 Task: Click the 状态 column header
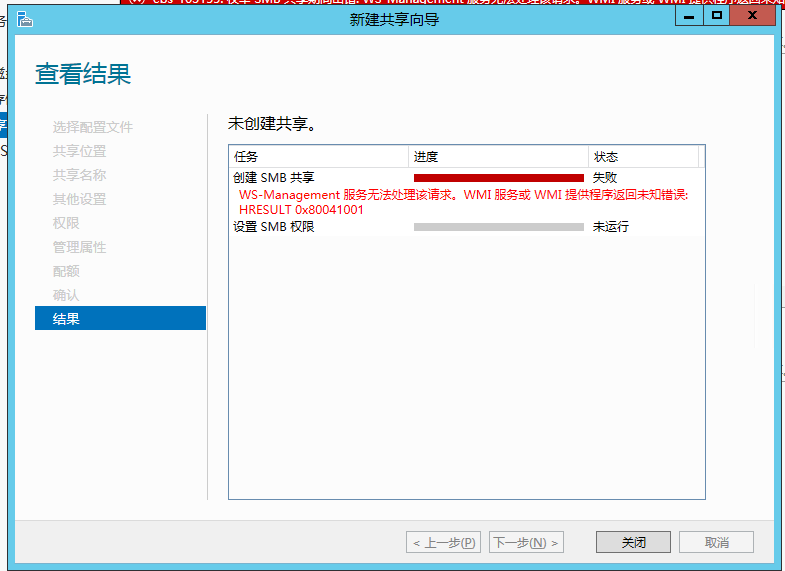click(x=644, y=157)
